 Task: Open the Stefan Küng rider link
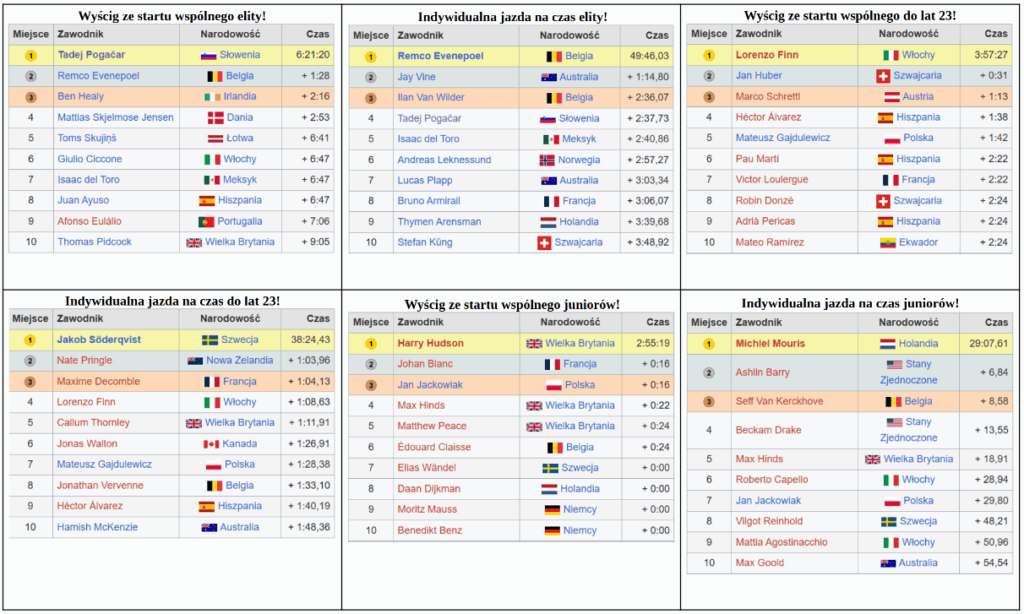424,243
